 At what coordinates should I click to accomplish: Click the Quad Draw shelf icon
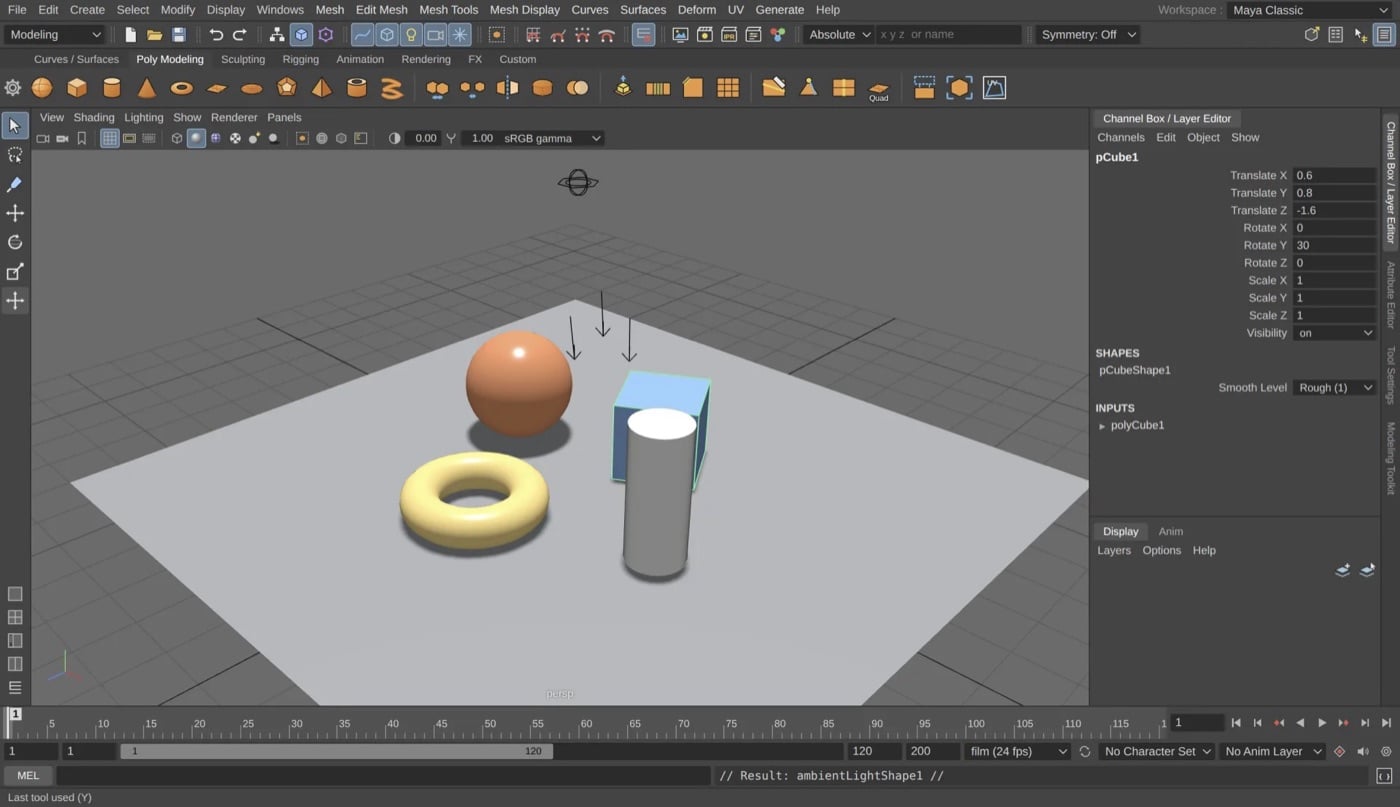pyautogui.click(x=878, y=90)
